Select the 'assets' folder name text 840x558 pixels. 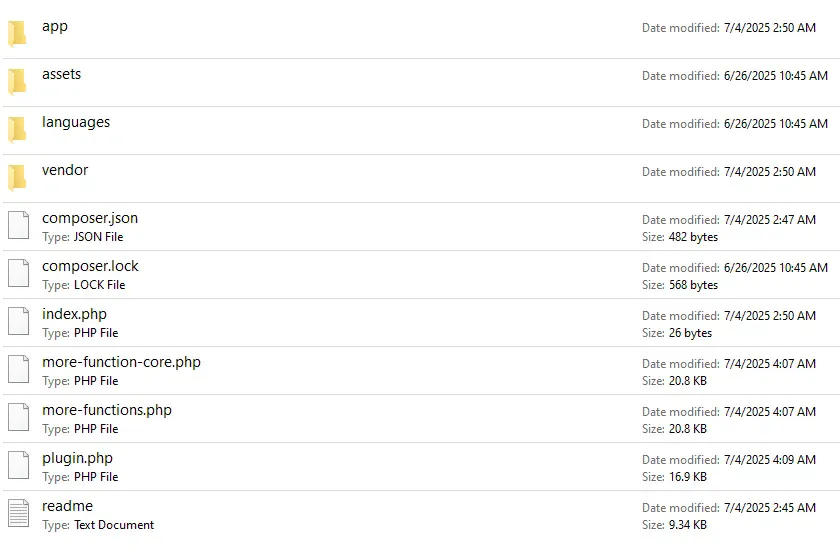point(61,74)
